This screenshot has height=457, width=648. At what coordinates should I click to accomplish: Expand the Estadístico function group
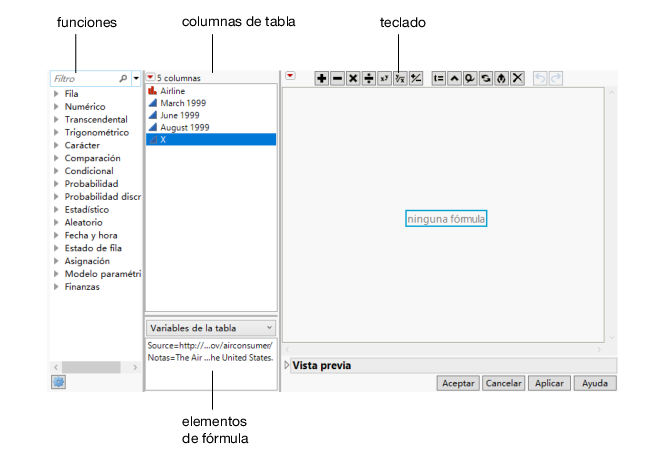click(56, 210)
